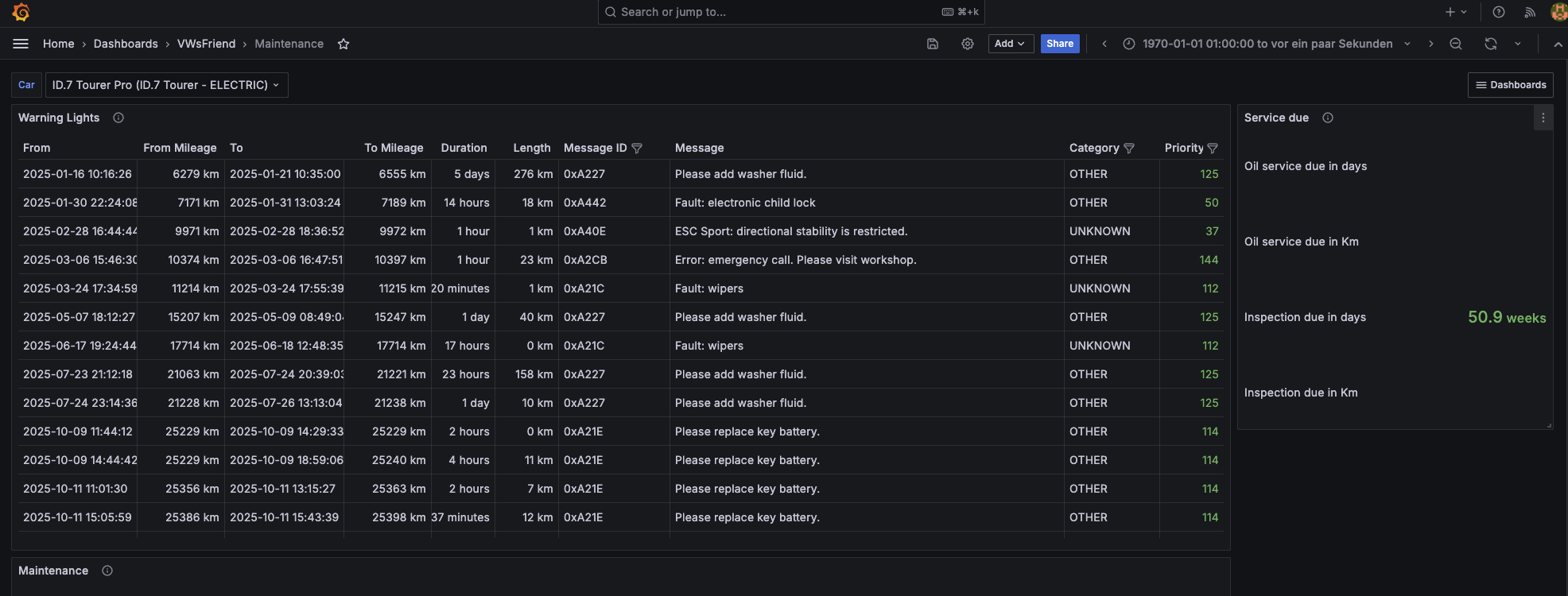
Task: Open the help question mark icon
Action: [x=1499, y=12]
